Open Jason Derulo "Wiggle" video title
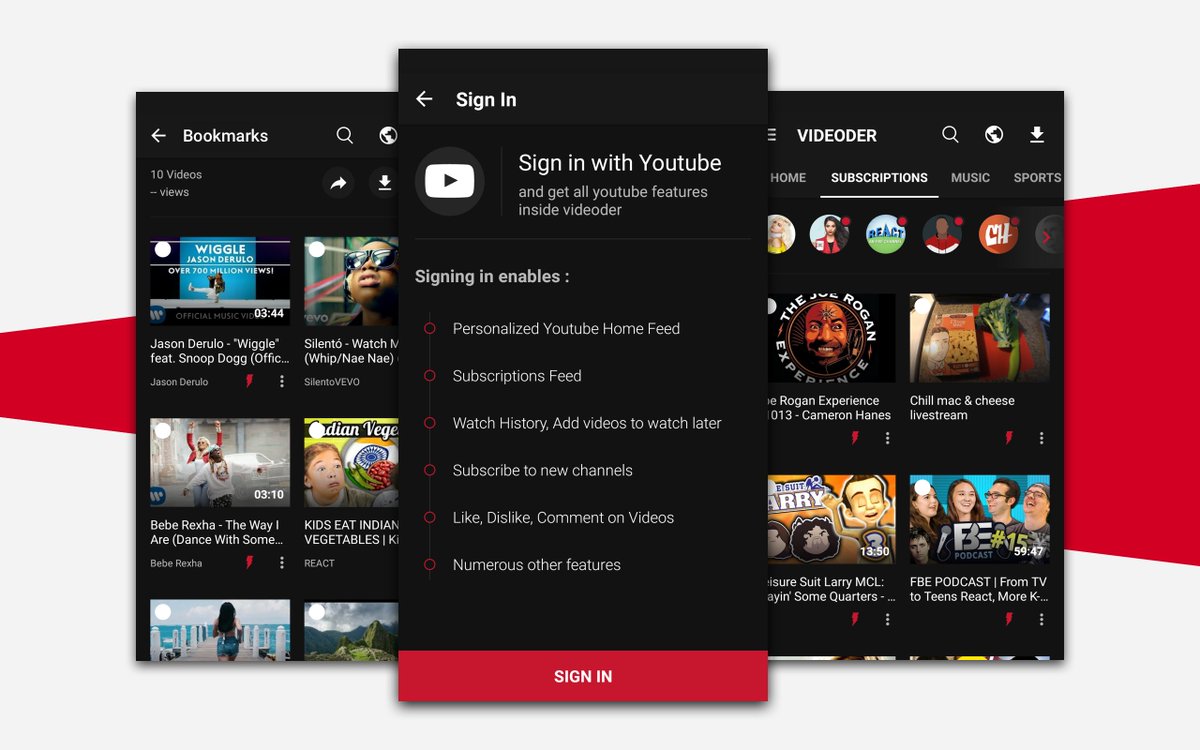 coord(218,351)
